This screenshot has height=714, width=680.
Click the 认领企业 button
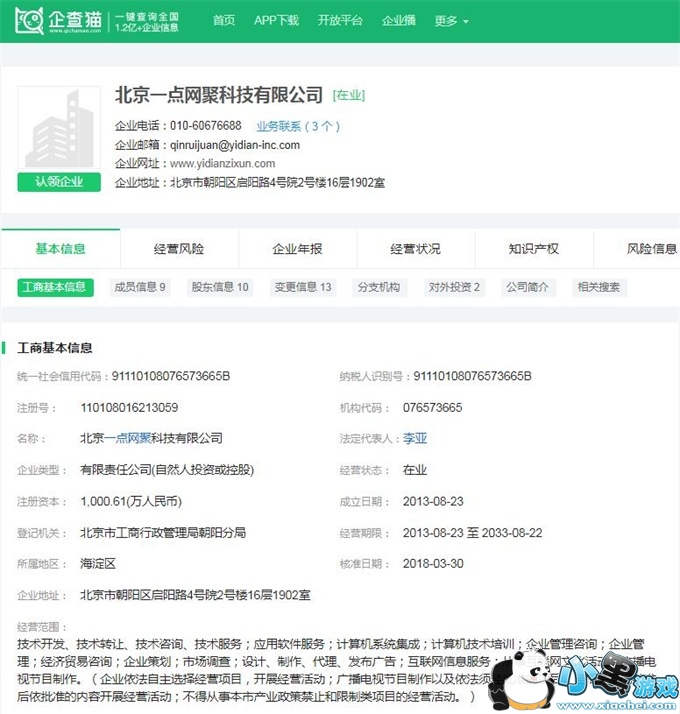[59, 182]
